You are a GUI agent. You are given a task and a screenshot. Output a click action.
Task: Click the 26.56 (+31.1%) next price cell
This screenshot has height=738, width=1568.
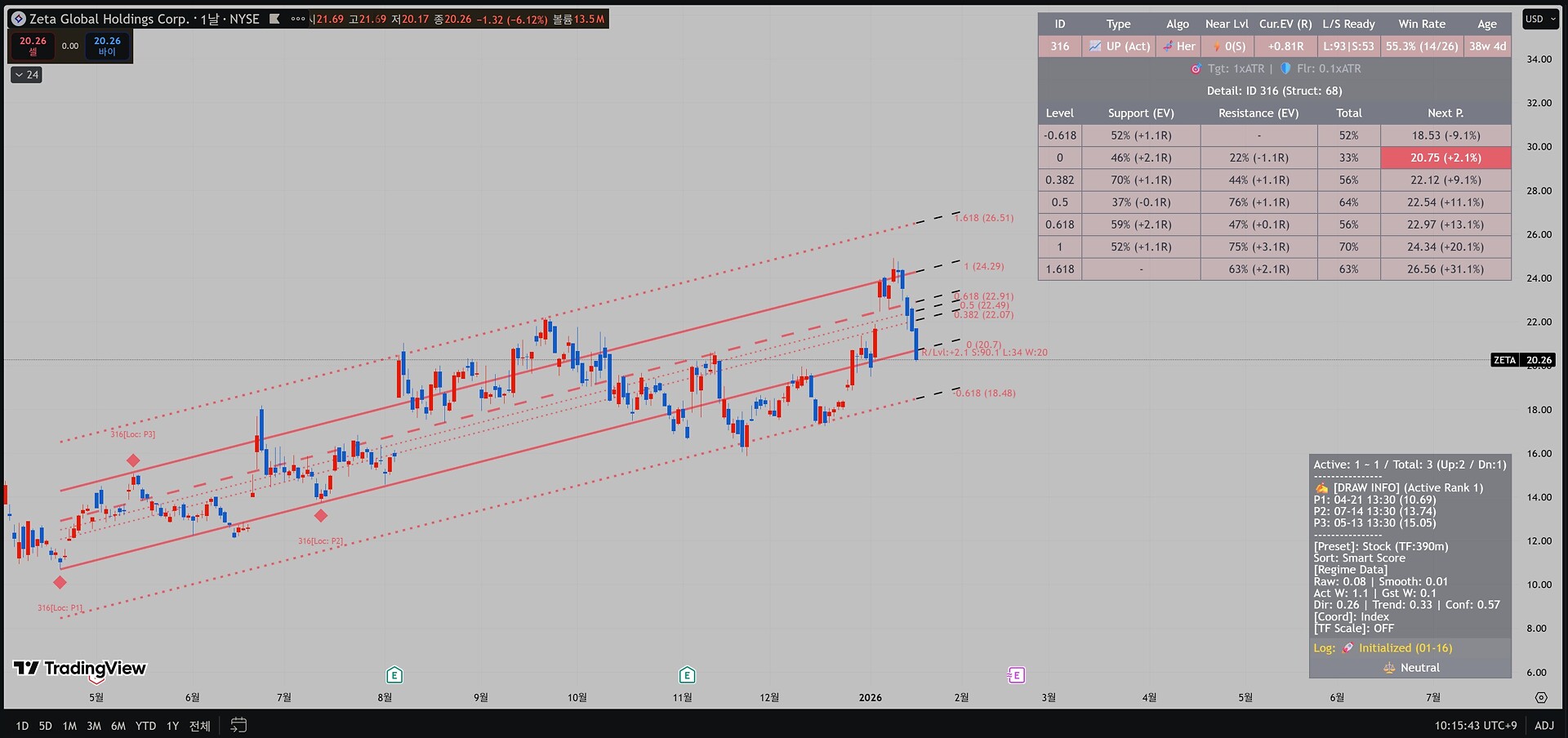pyautogui.click(x=1445, y=269)
